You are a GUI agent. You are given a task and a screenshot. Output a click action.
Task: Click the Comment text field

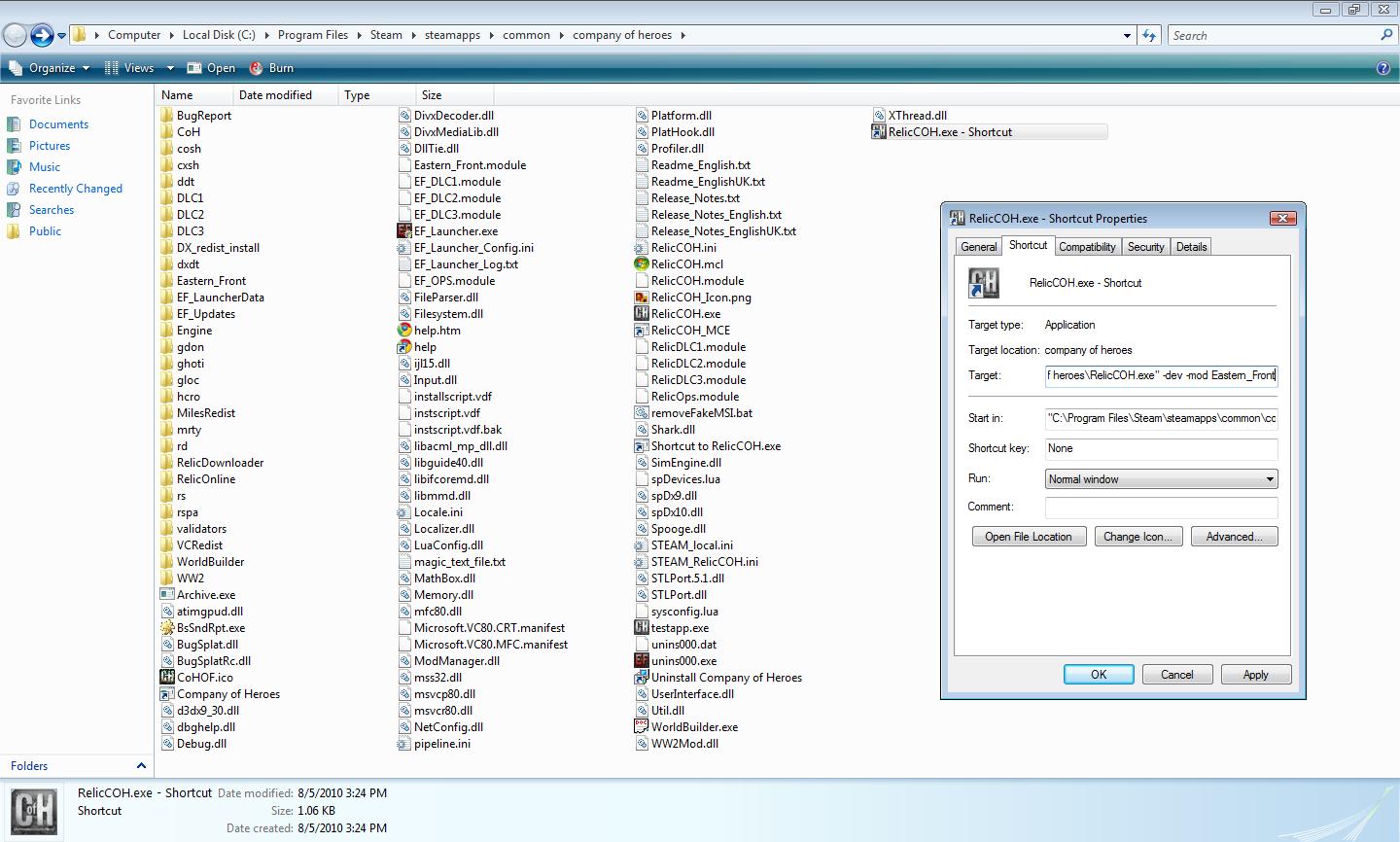(1161, 507)
